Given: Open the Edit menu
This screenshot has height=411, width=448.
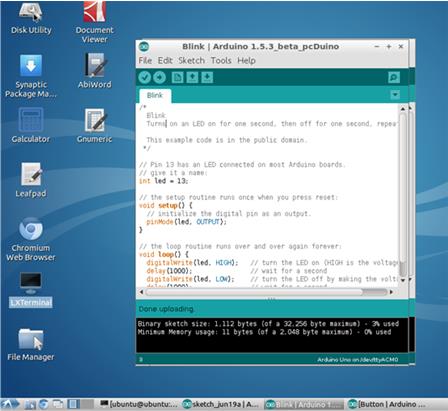Looking at the screenshot, I should coord(165,61).
